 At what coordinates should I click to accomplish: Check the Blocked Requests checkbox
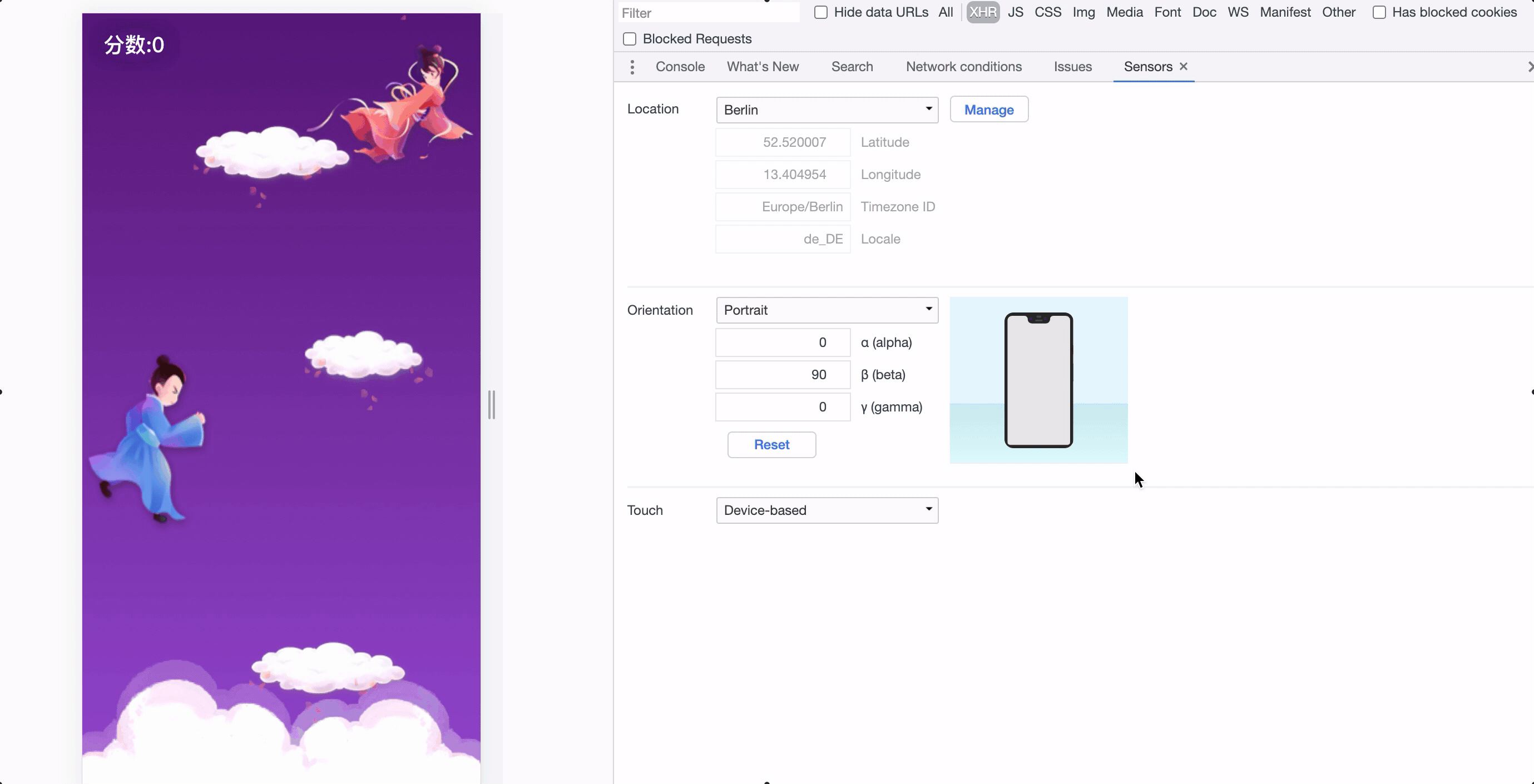(630, 39)
